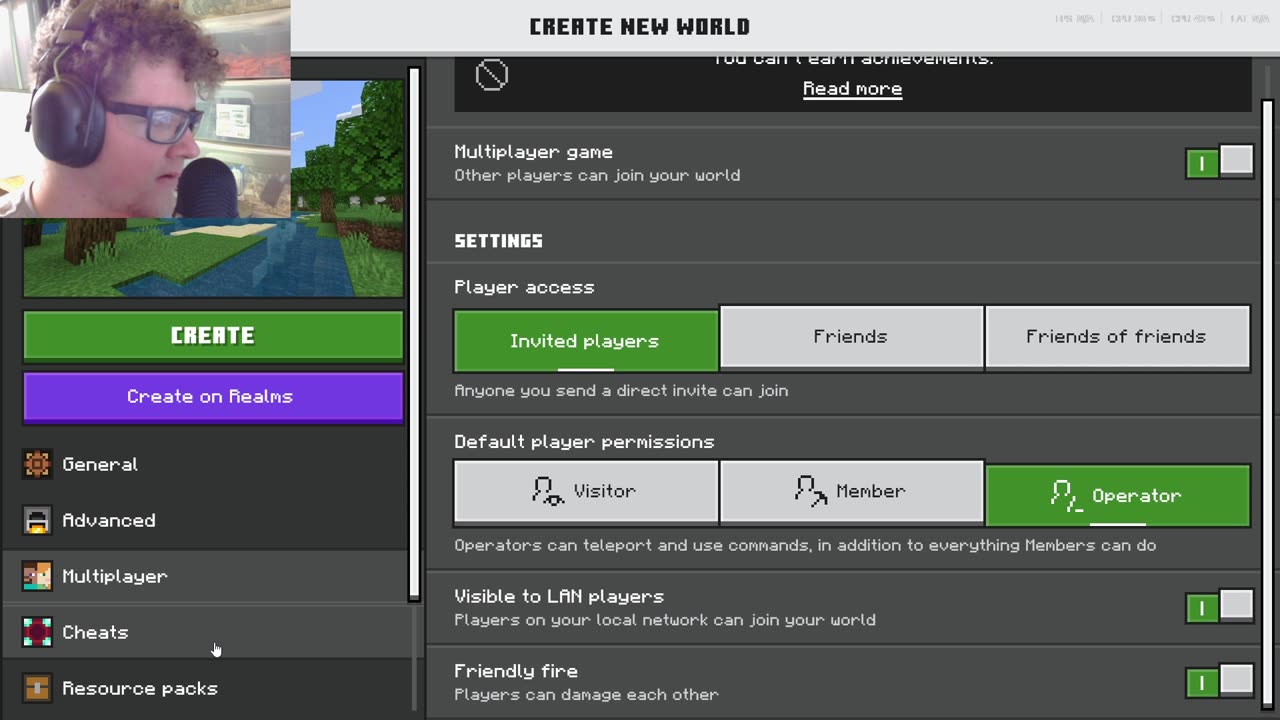This screenshot has width=1280, height=720.
Task: Click the Multiplayer faces icon
Action: click(37, 576)
